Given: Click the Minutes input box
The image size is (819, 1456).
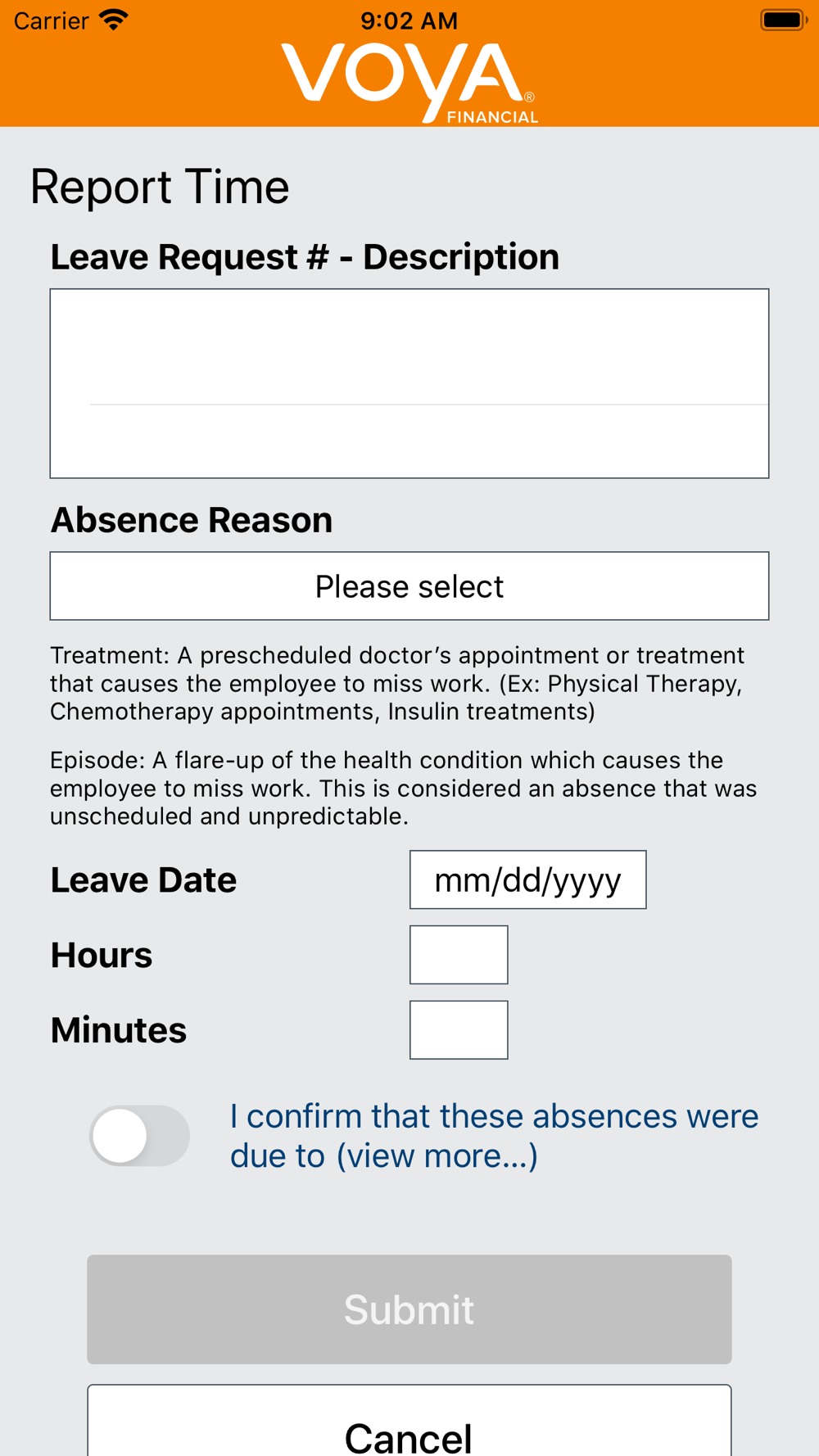Looking at the screenshot, I should [x=459, y=1030].
